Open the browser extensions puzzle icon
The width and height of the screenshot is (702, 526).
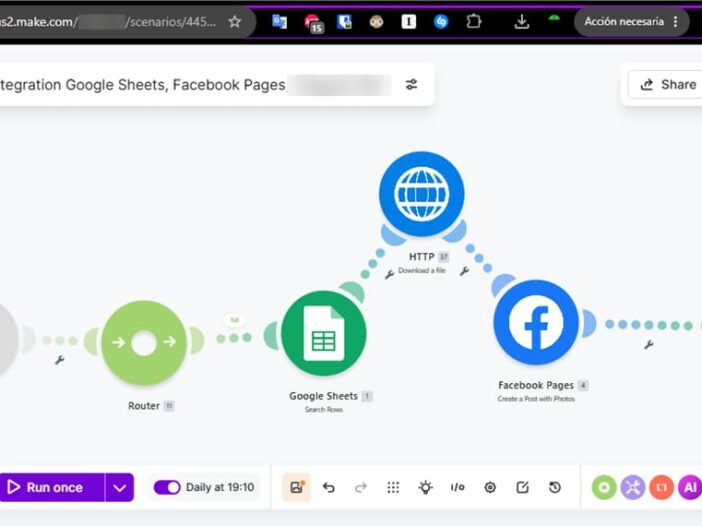tap(474, 21)
